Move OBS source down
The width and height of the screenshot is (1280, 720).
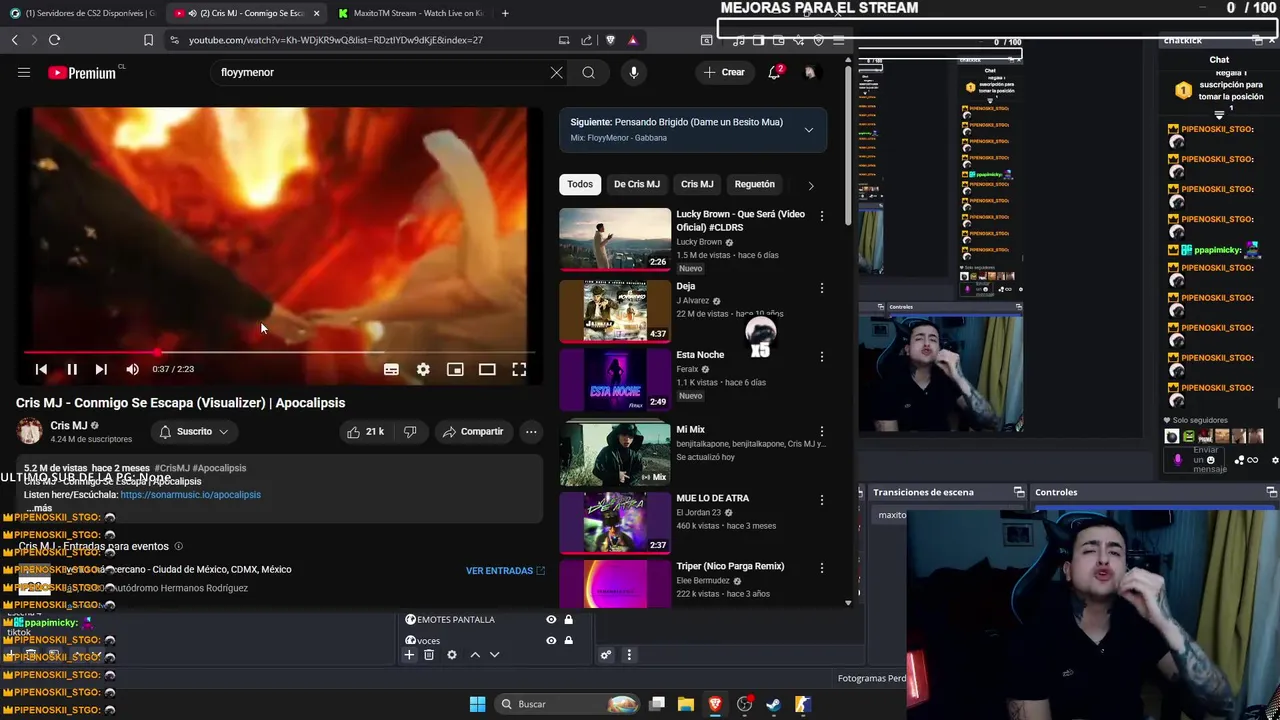pyautogui.click(x=494, y=655)
